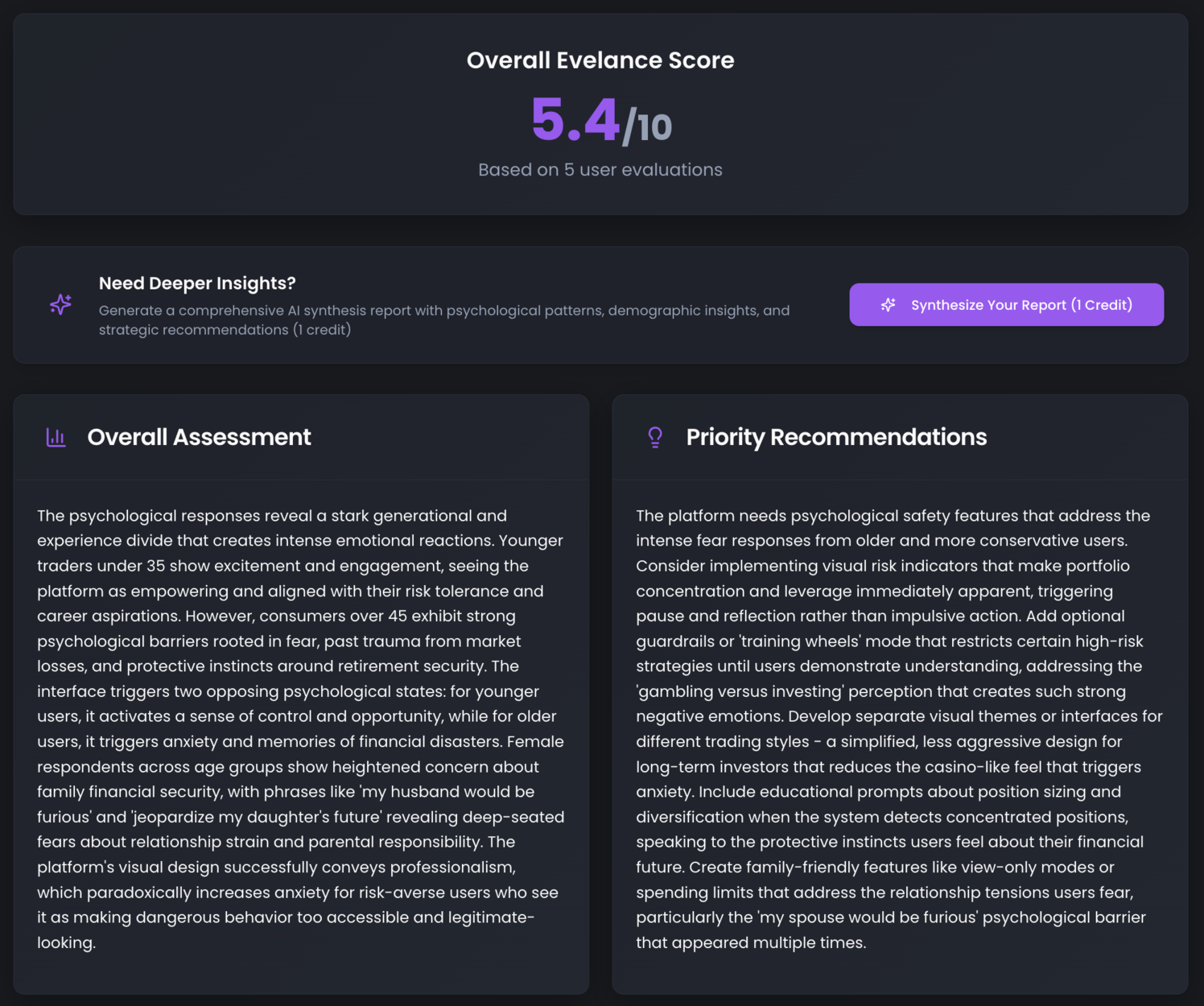Click the Overall Assessment section title
The image size is (1204, 1006).
199,437
